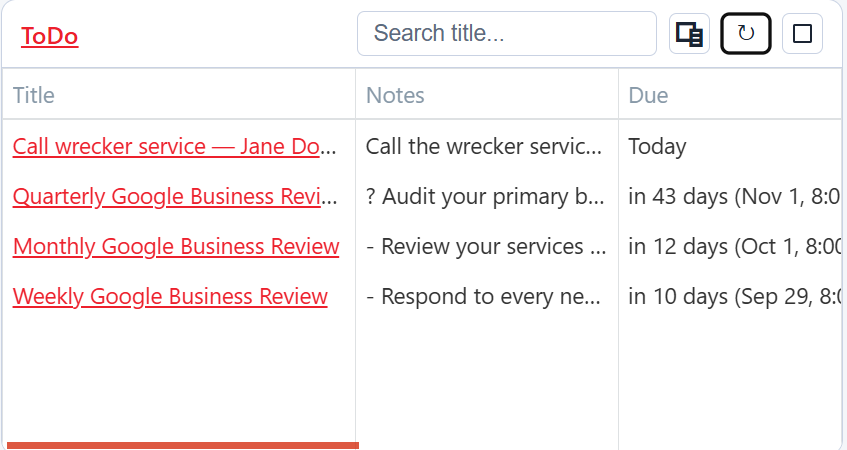Open the ToDo header link
Viewport: 847px width, 450px height.
point(50,36)
